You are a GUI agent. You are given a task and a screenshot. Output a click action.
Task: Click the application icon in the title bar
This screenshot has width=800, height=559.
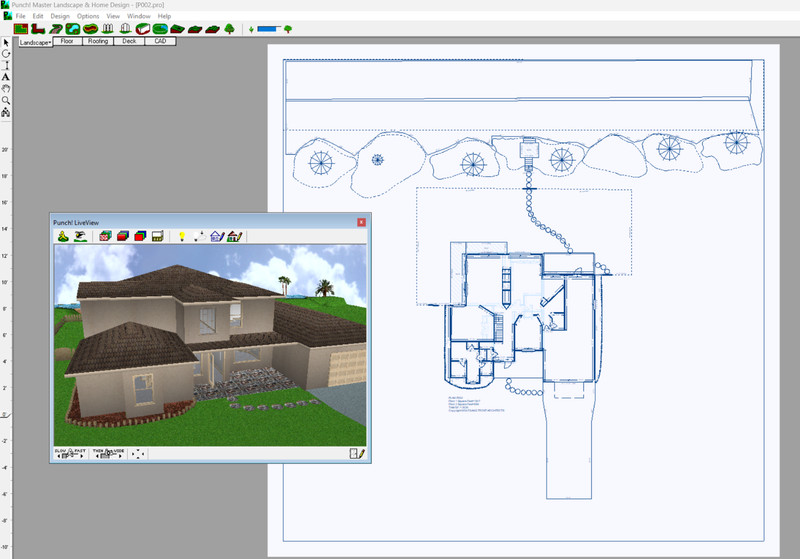(x=5, y=5)
